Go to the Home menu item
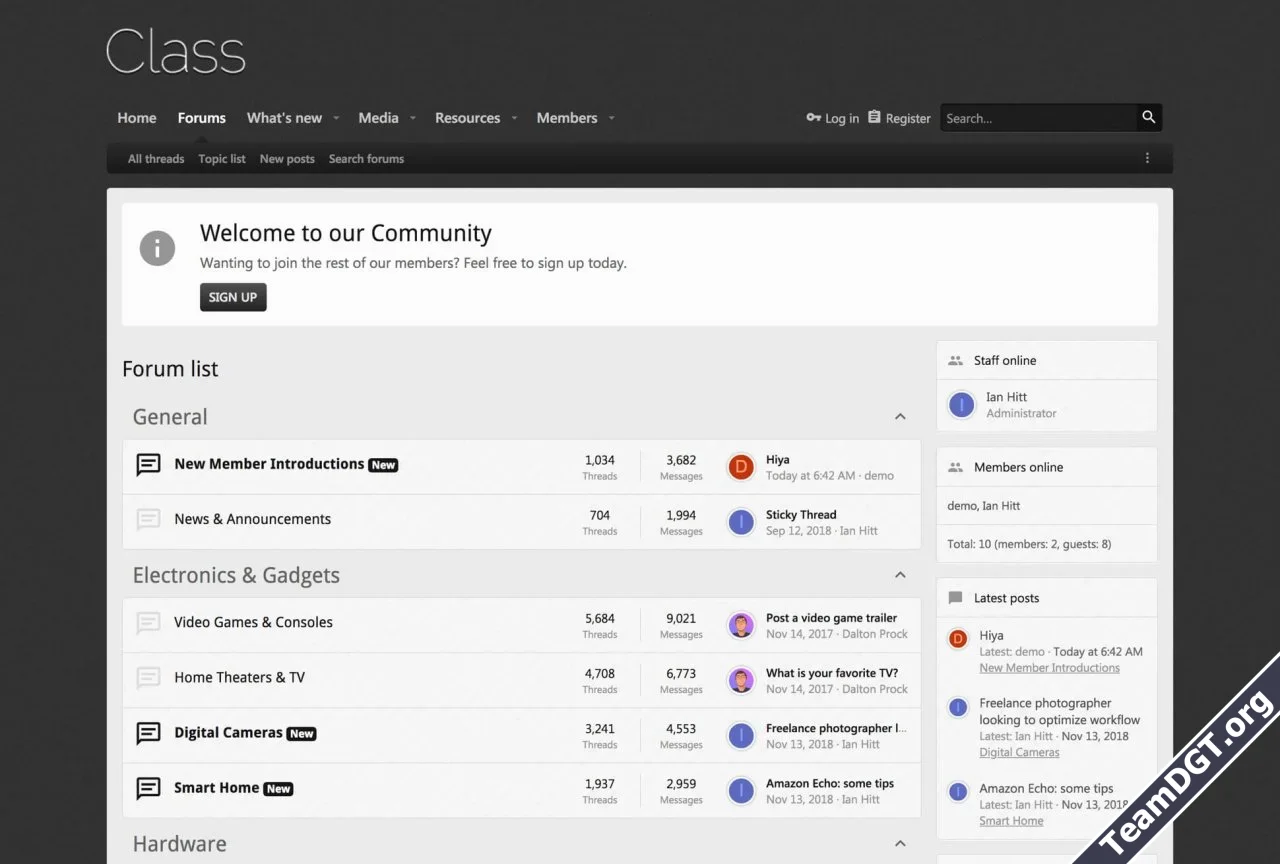Viewport: 1280px width, 864px height. click(137, 118)
